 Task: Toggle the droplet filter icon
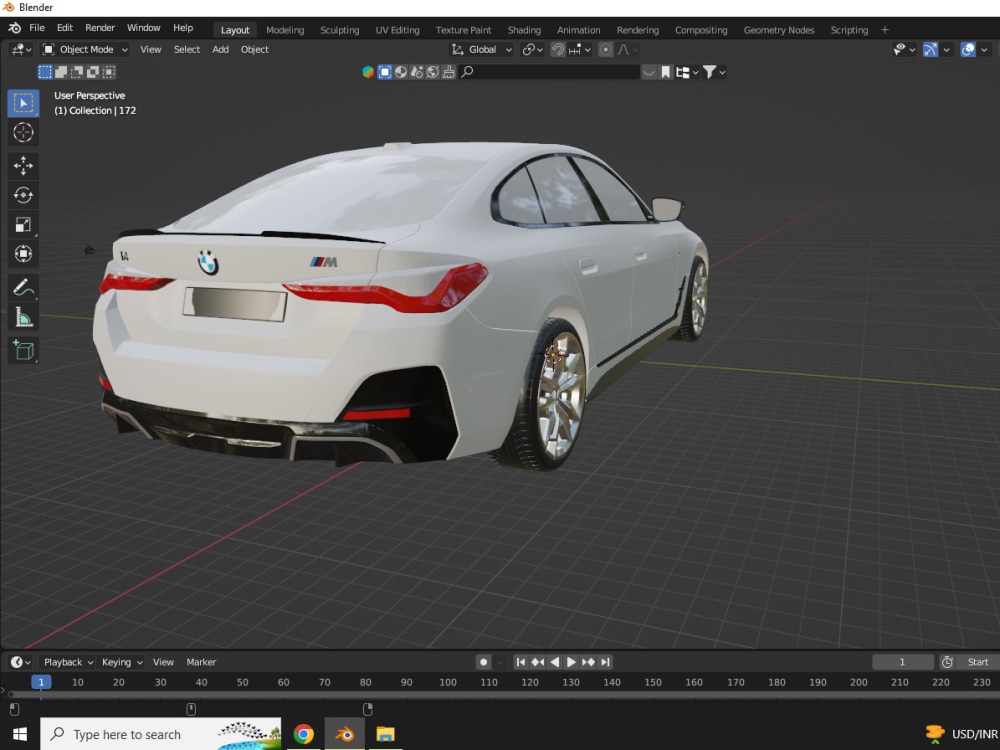tap(416, 72)
